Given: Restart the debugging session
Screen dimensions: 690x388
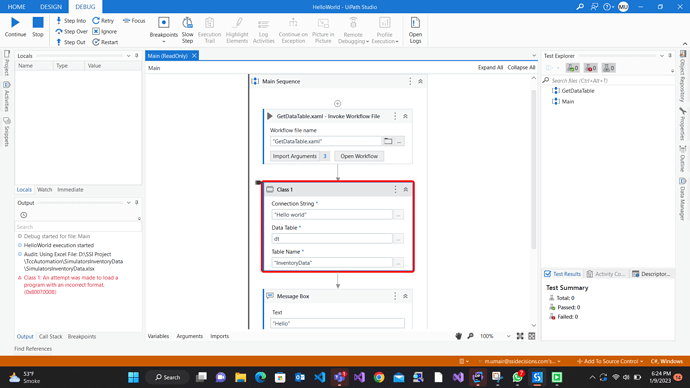Looking at the screenshot, I should click(105, 42).
